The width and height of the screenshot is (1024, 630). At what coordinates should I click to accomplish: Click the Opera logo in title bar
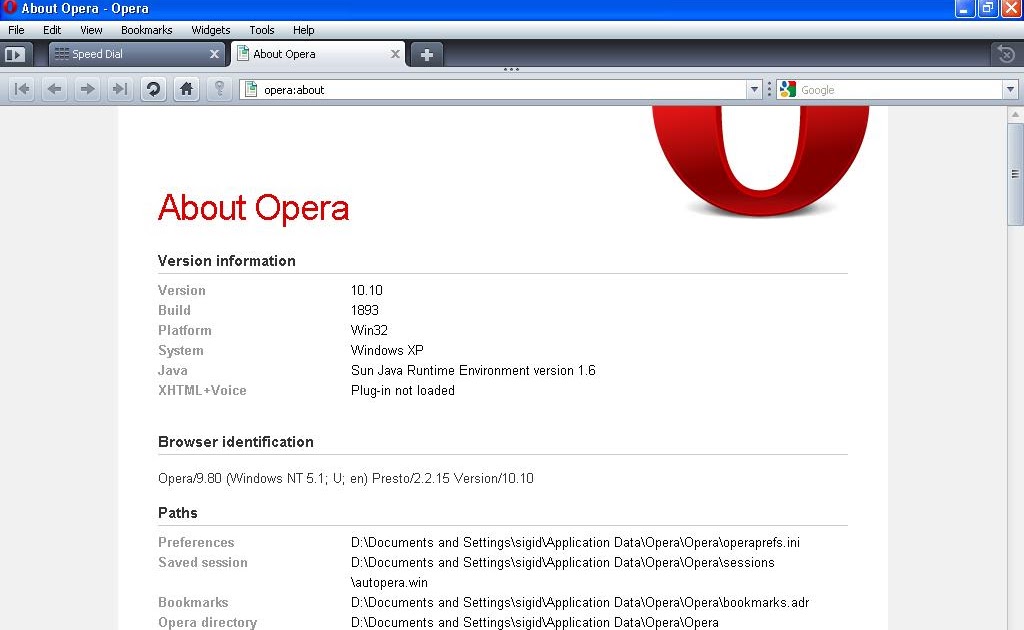coord(9,8)
